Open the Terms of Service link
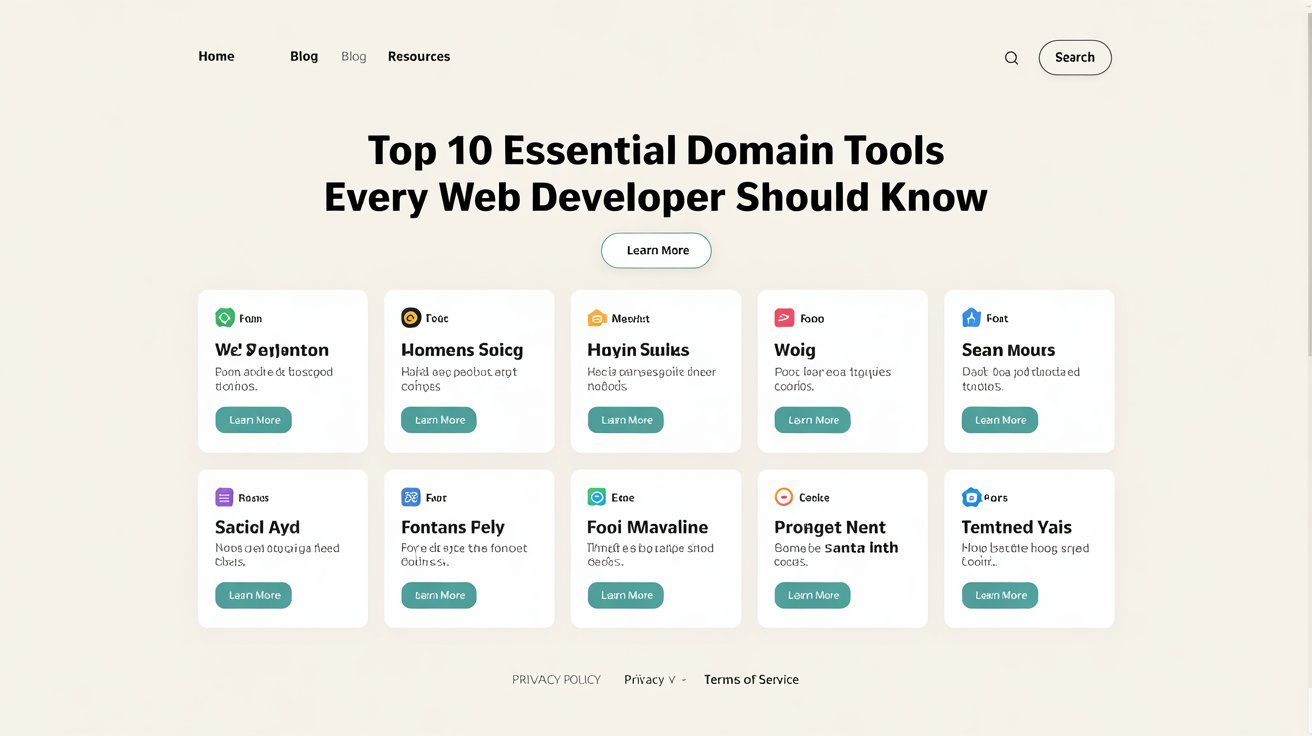 click(x=751, y=680)
